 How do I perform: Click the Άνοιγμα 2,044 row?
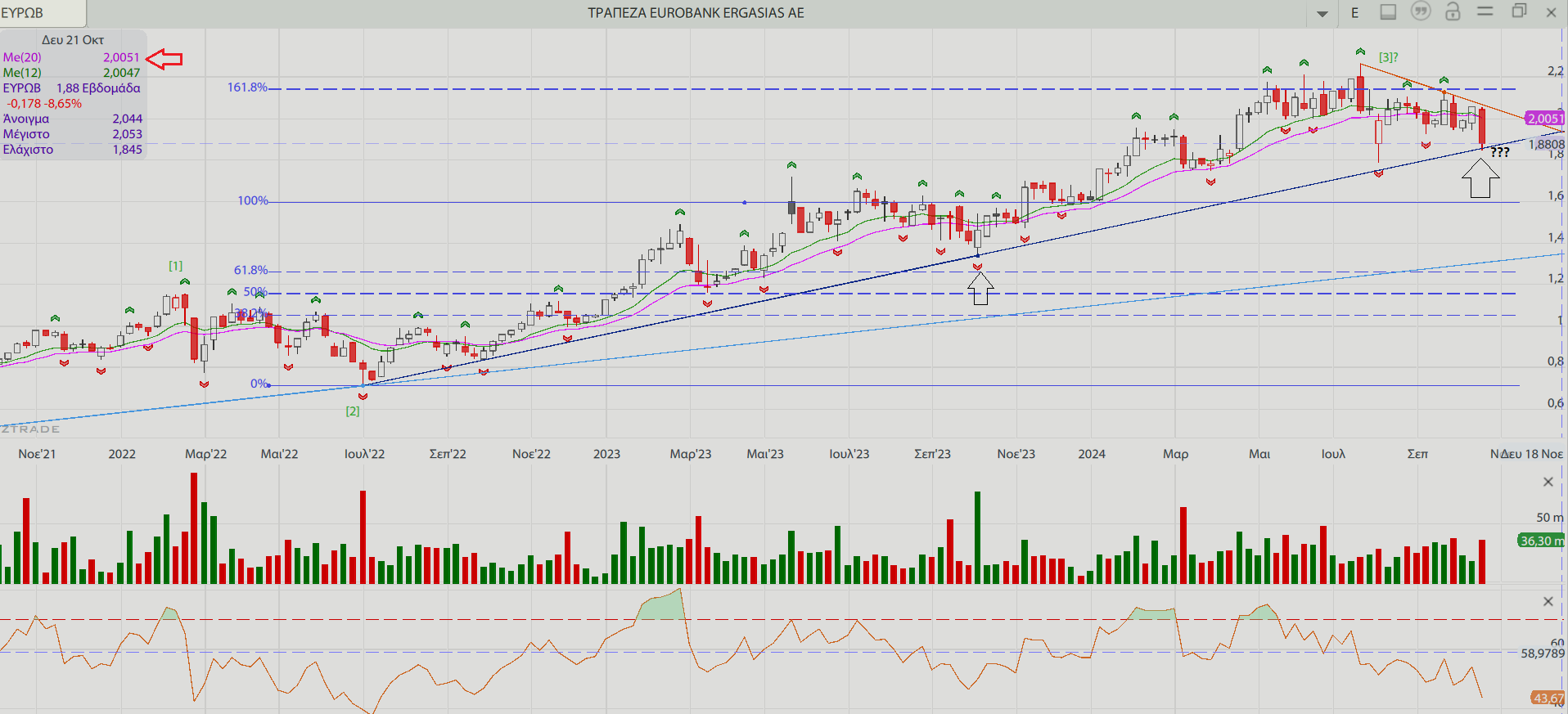(72, 119)
